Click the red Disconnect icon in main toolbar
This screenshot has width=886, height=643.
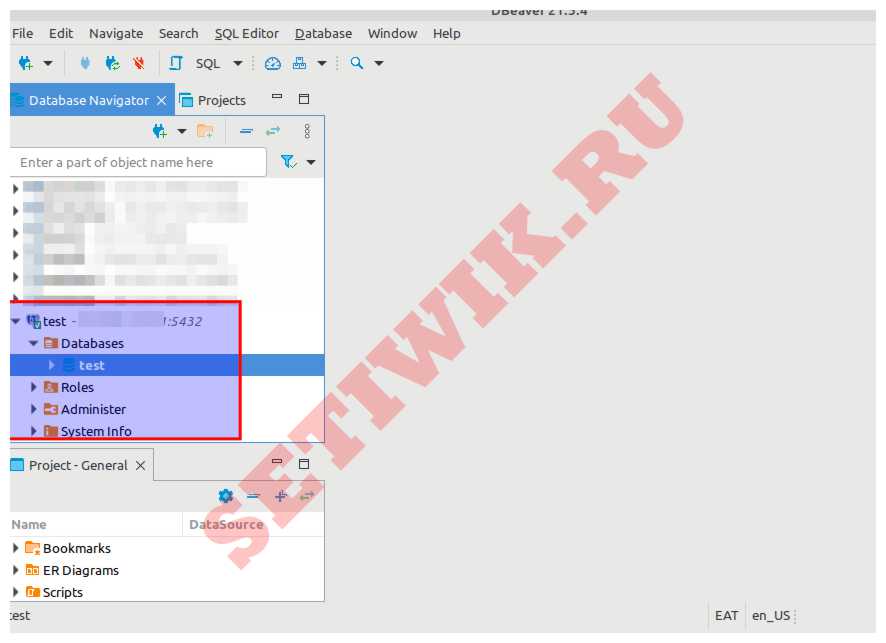pyautogui.click(x=138, y=63)
